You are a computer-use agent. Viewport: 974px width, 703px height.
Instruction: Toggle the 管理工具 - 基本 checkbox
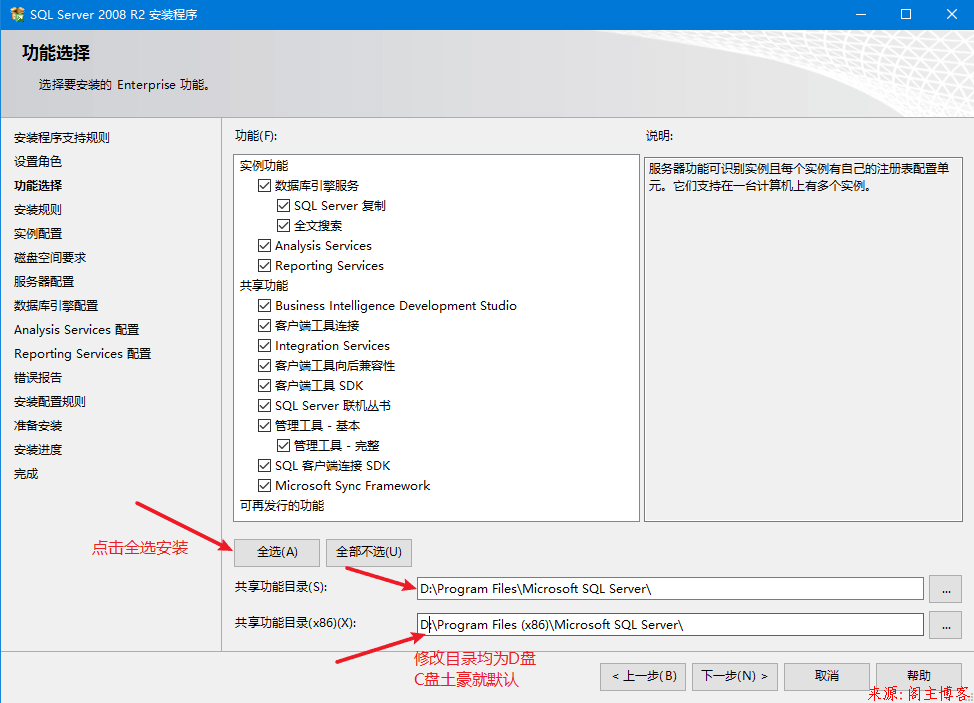[x=265, y=425]
